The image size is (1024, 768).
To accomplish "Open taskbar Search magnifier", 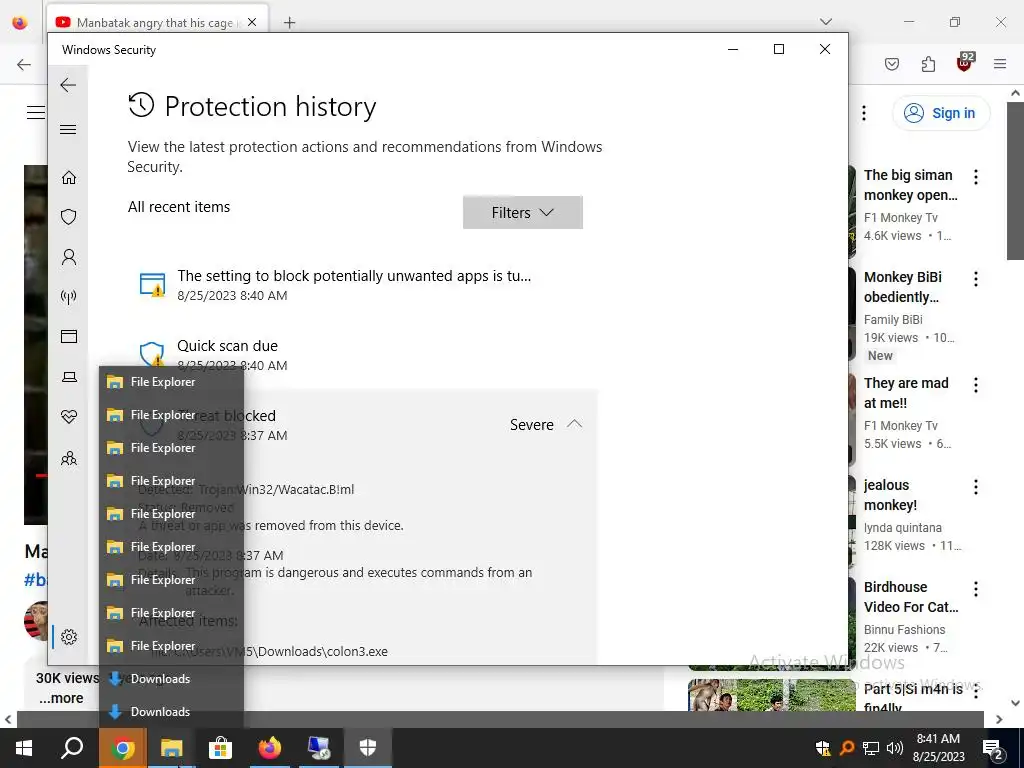I will (x=72, y=748).
